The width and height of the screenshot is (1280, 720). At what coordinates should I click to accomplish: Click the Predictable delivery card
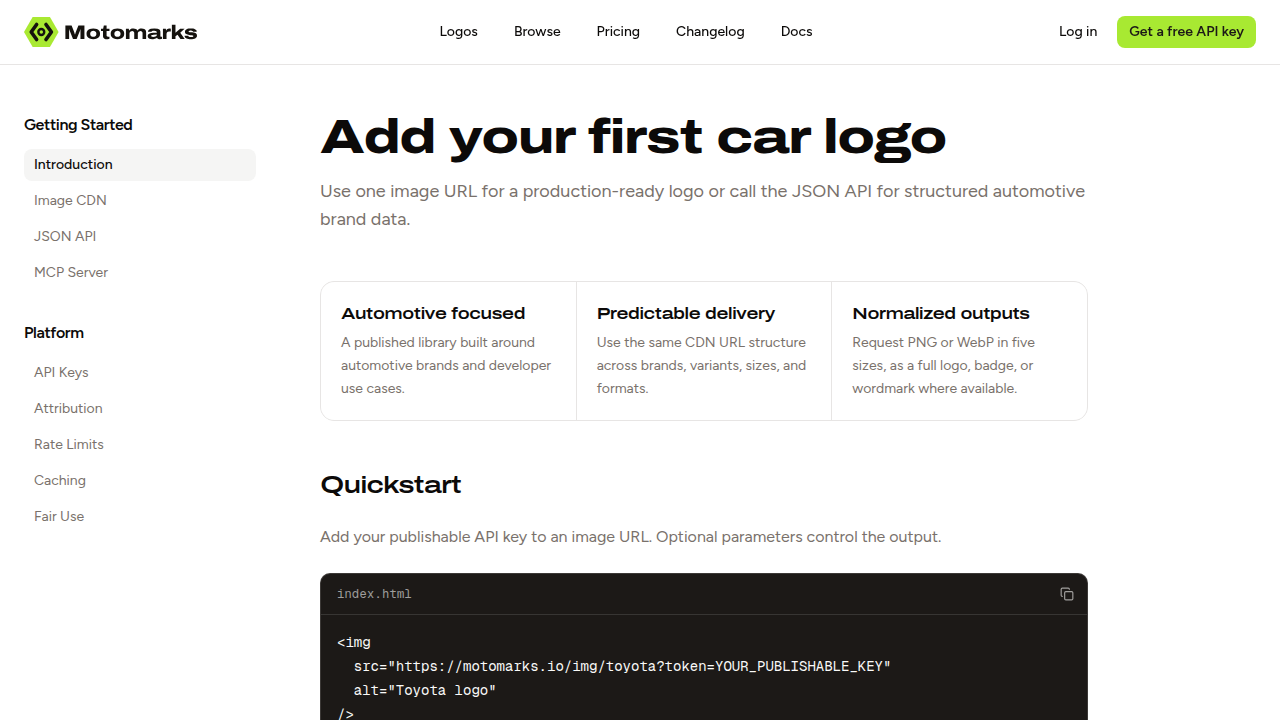click(x=704, y=351)
